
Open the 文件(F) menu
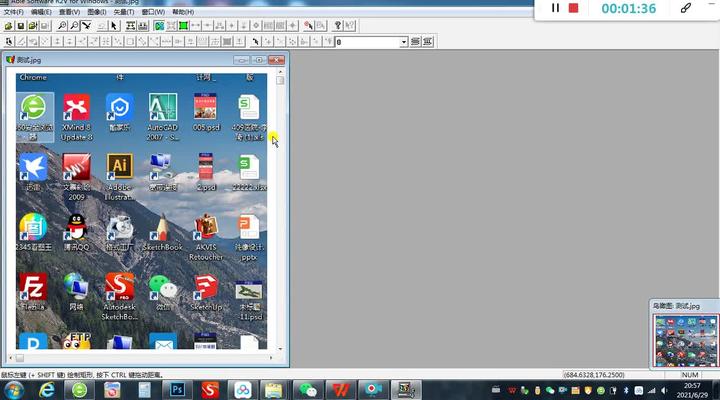click(x=13, y=12)
